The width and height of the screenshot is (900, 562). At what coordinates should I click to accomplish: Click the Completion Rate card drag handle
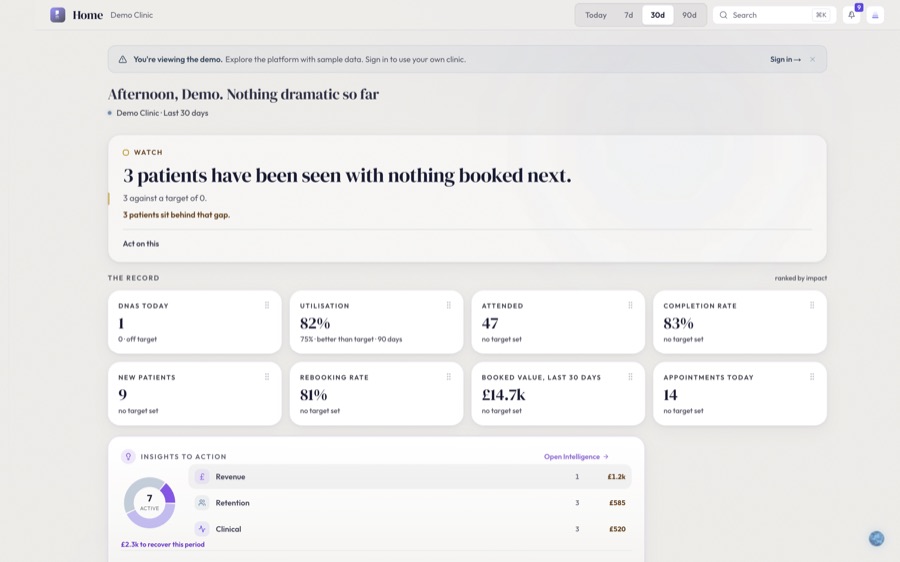[812, 305]
